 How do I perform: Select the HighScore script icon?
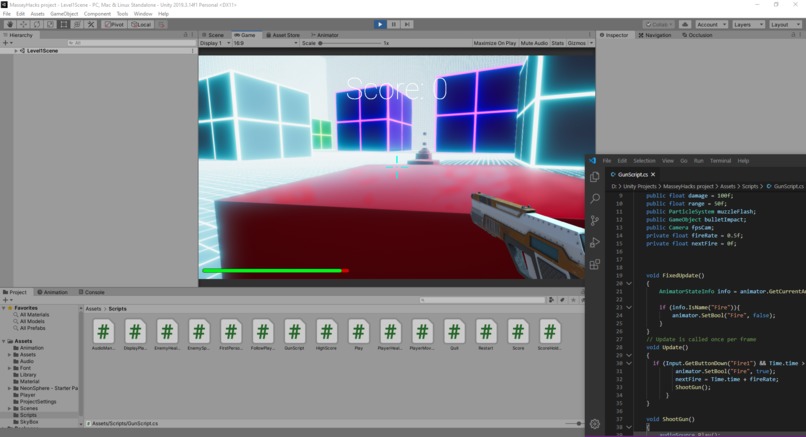click(x=326, y=332)
